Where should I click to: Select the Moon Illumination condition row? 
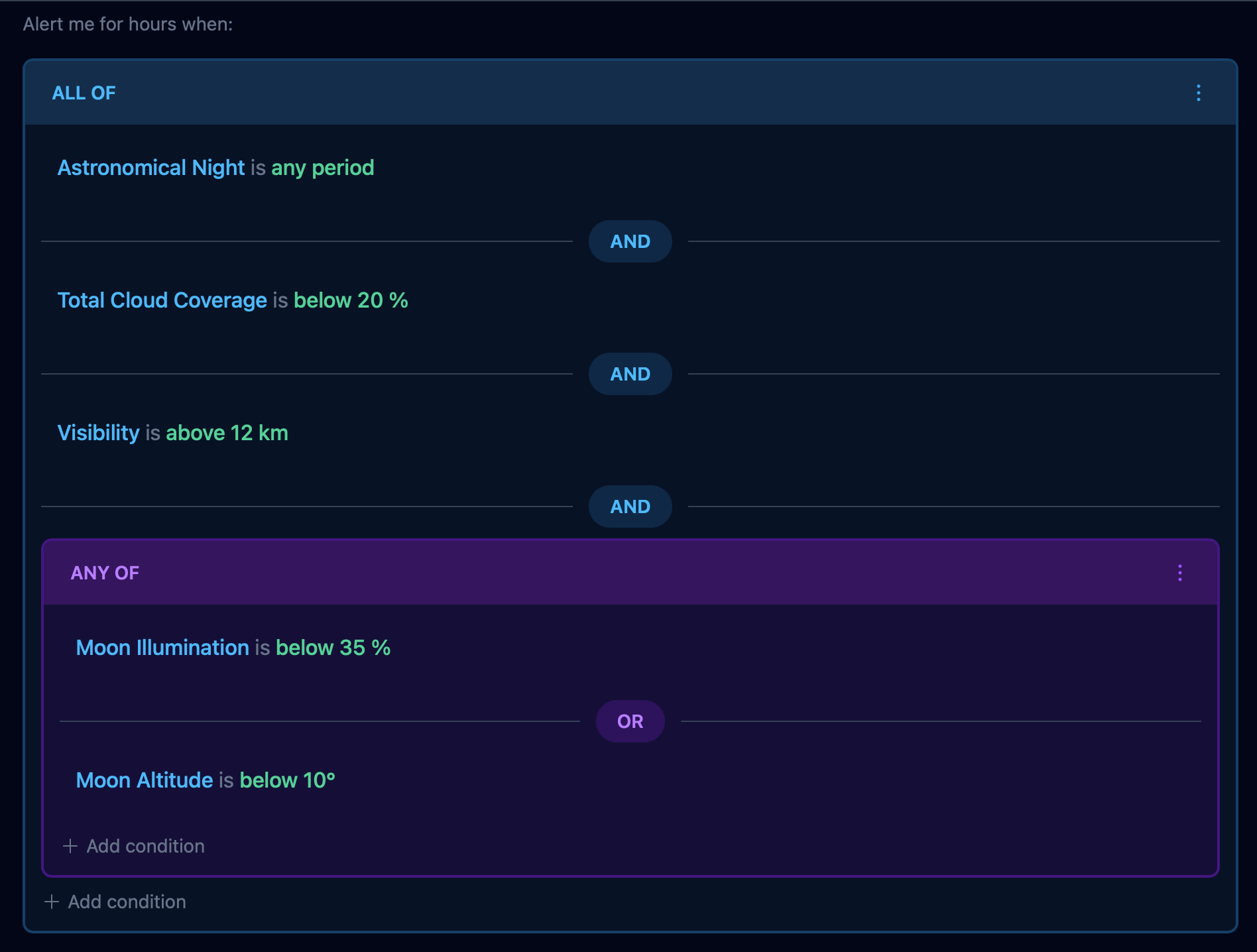[161, 648]
